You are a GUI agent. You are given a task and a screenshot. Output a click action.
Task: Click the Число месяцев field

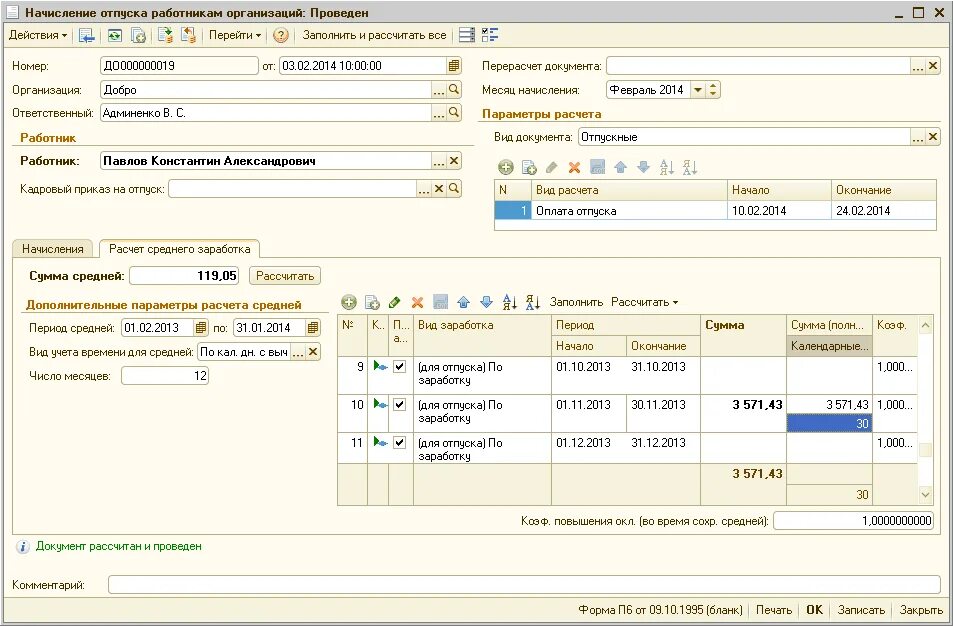(x=165, y=376)
